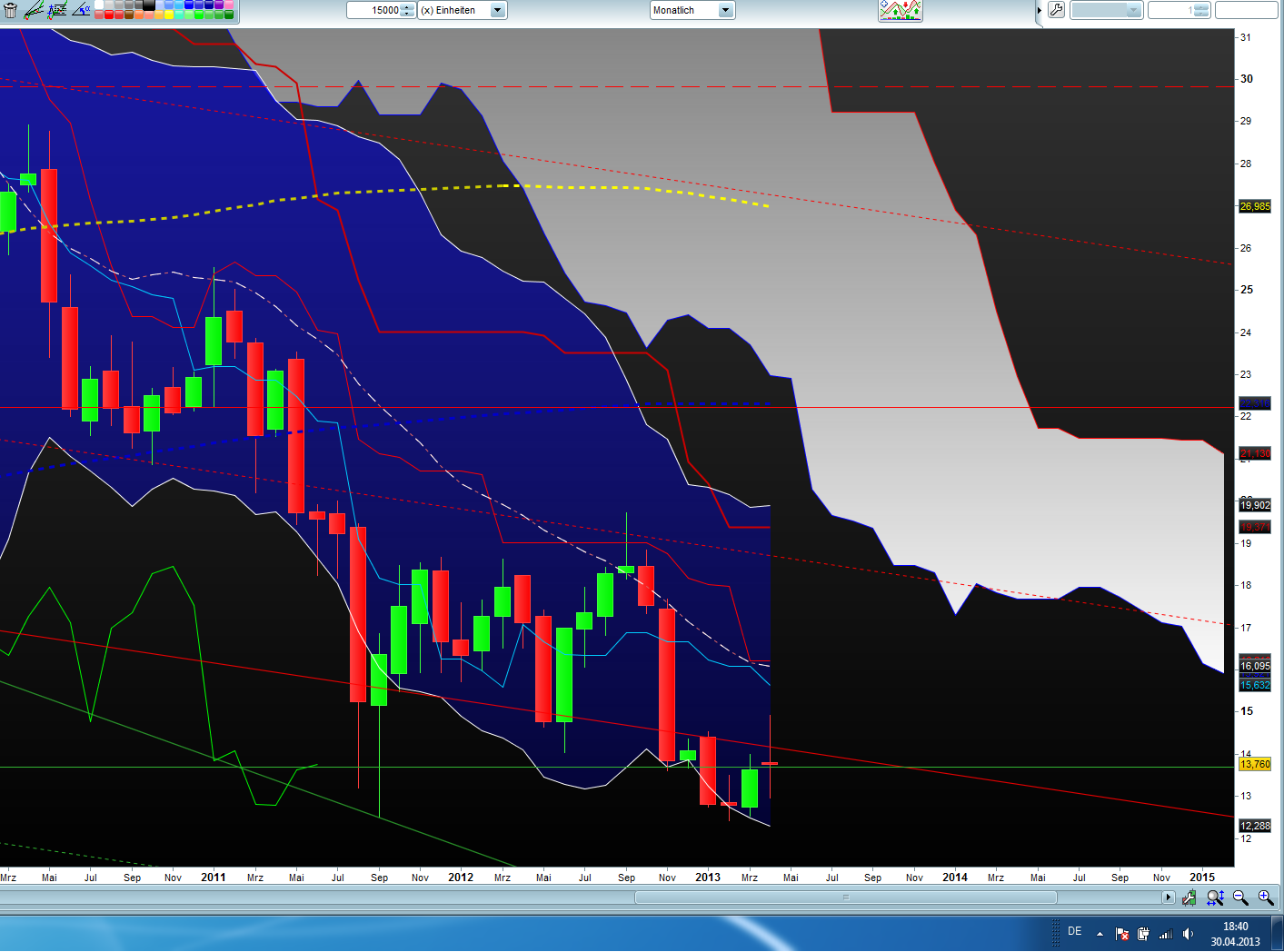Image resolution: width=1284 pixels, height=952 pixels.
Task: Click the 21,130 red price label
Action: [1255, 453]
